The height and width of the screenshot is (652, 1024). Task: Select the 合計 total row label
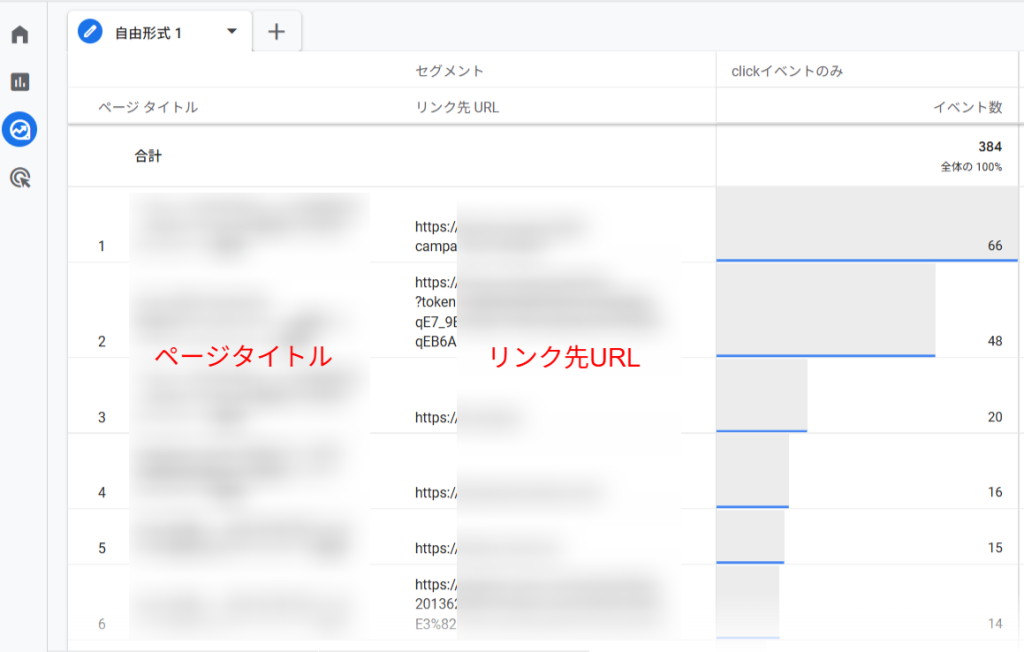click(149, 156)
